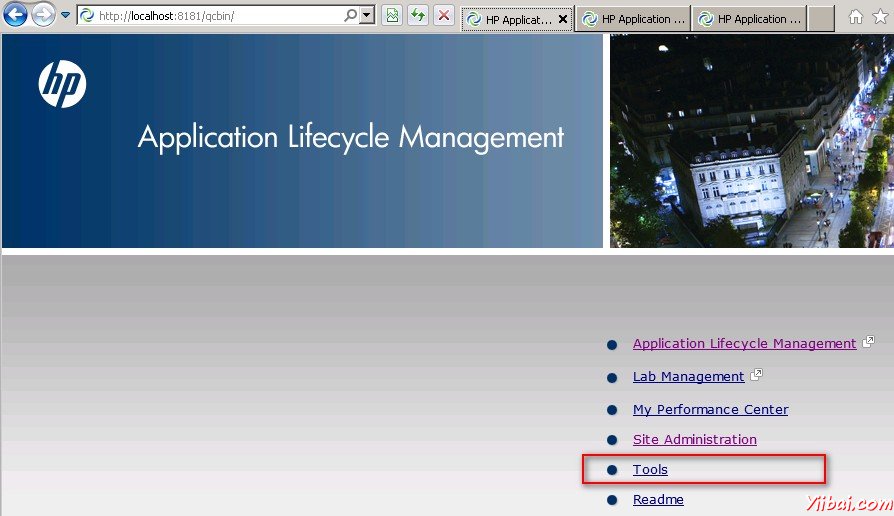Open a new blank browser tab
Screen dimensions: 894x516
click(x=821, y=19)
